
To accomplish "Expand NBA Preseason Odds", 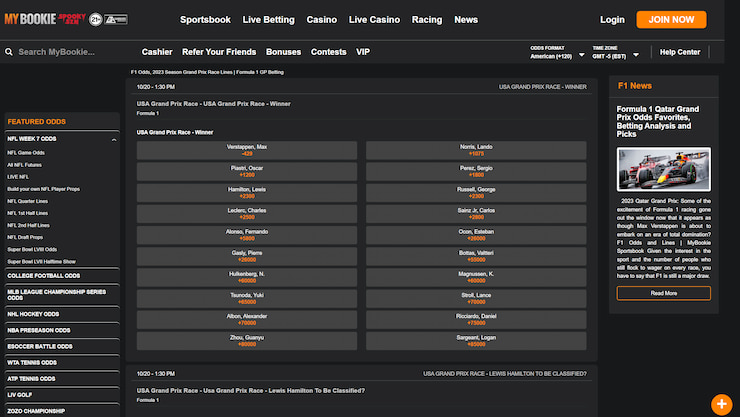I will coord(62,330).
